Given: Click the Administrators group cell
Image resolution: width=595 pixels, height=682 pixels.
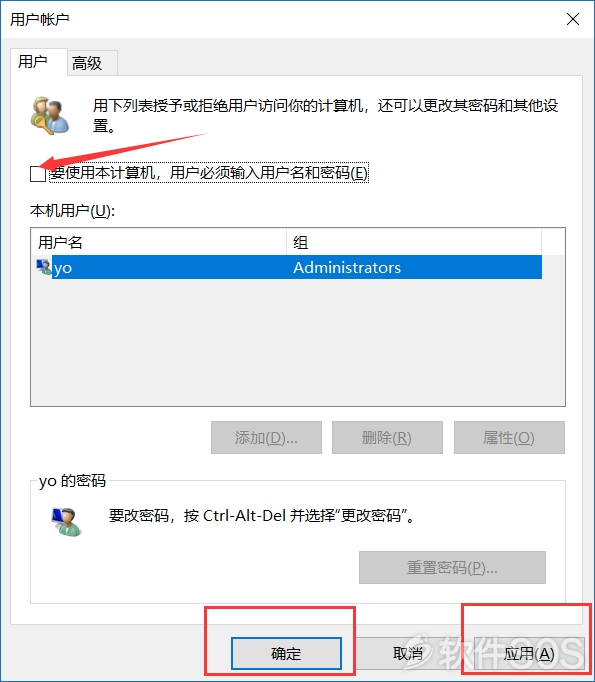Looking at the screenshot, I should tap(347, 267).
